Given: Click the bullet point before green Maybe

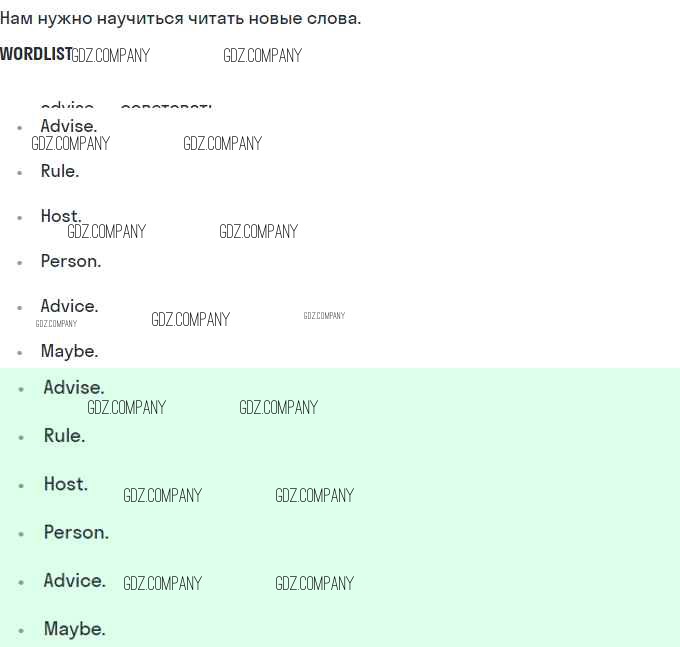Looking at the screenshot, I should pos(21,631).
